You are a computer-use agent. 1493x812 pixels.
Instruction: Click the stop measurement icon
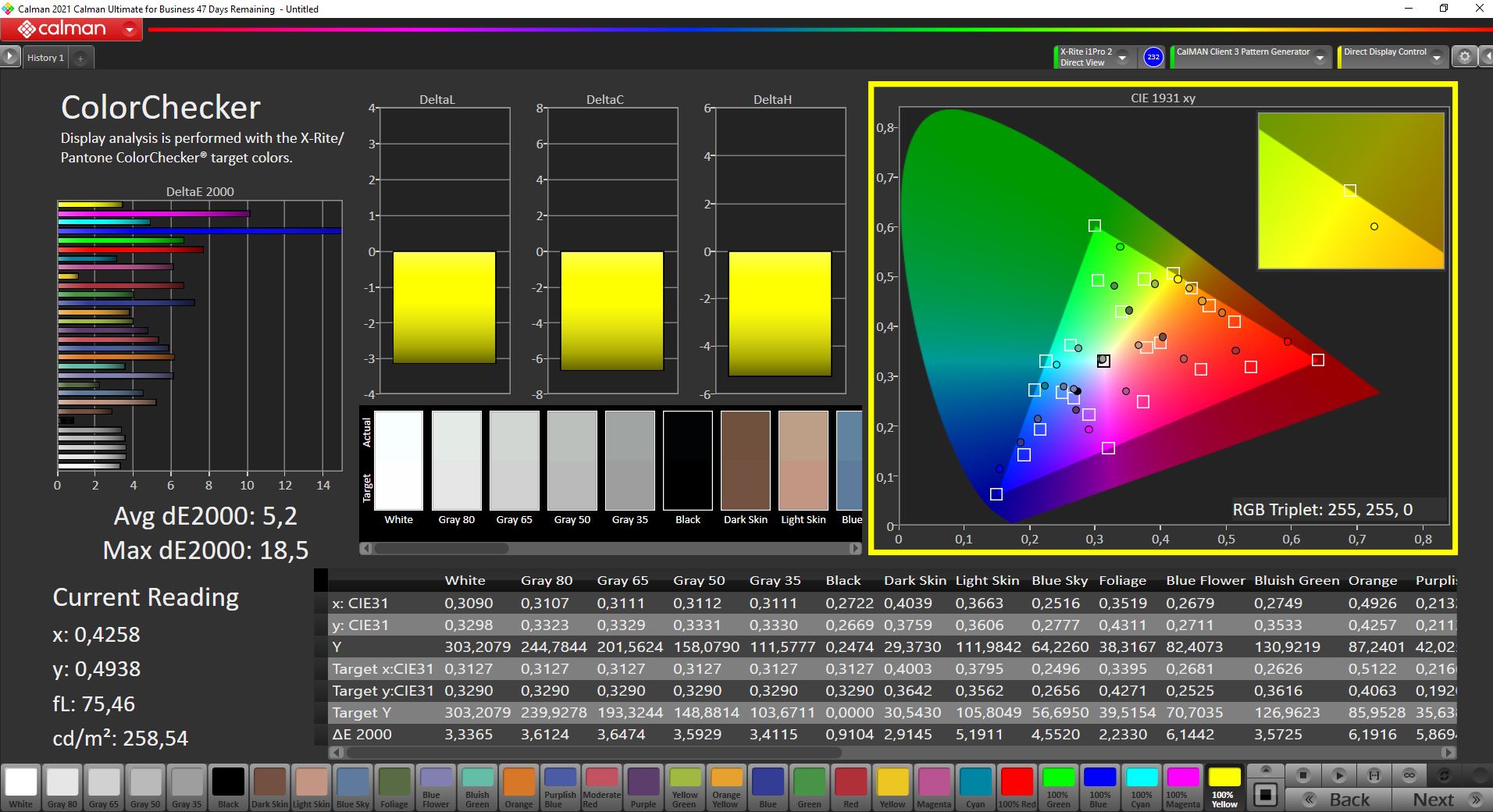[1302, 775]
